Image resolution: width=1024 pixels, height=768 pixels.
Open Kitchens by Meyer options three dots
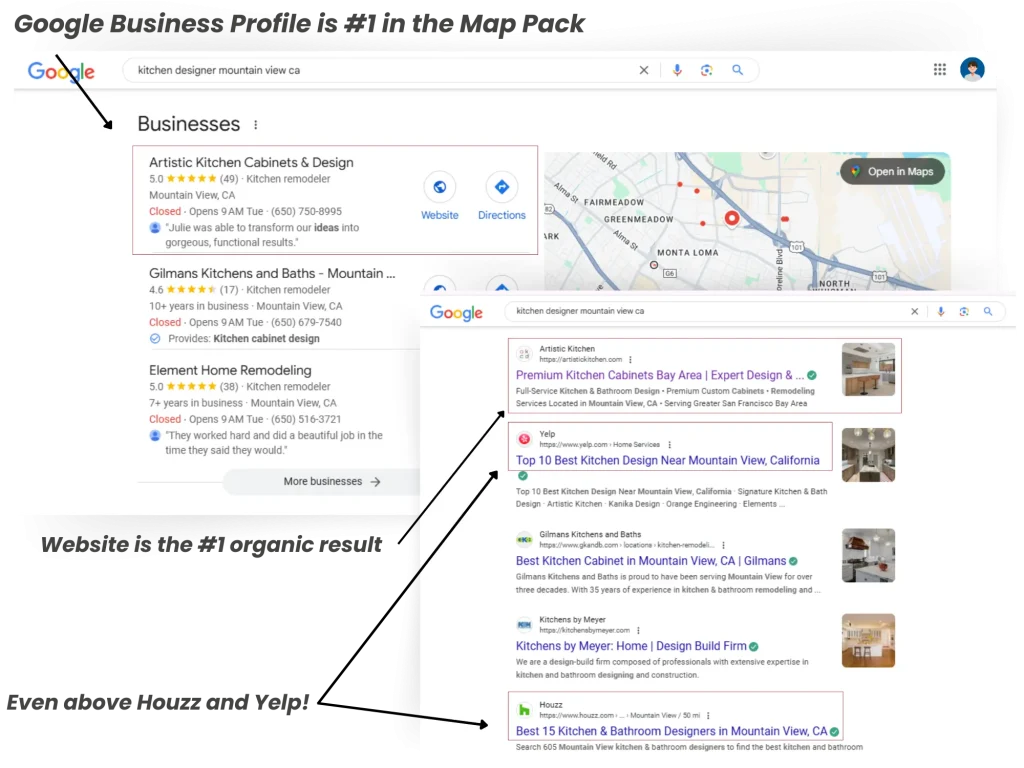638,631
